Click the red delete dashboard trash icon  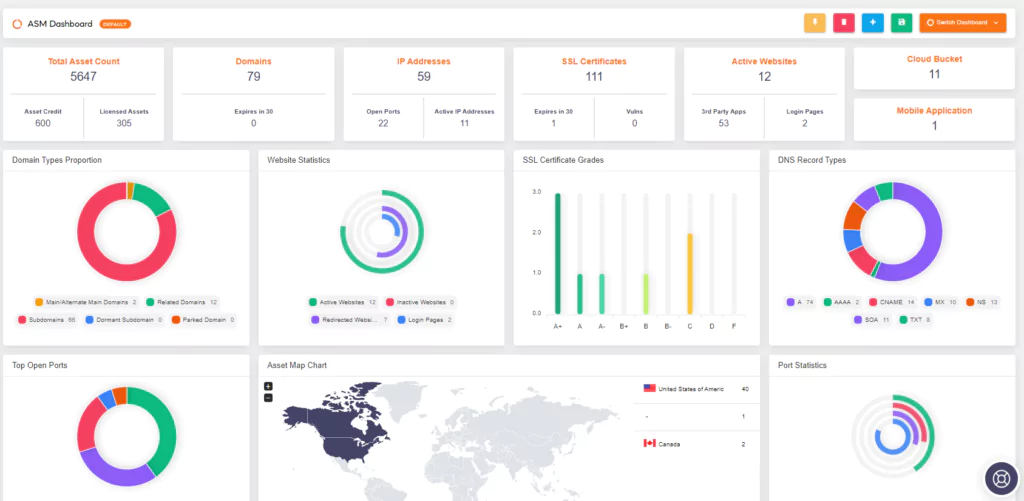click(x=844, y=22)
